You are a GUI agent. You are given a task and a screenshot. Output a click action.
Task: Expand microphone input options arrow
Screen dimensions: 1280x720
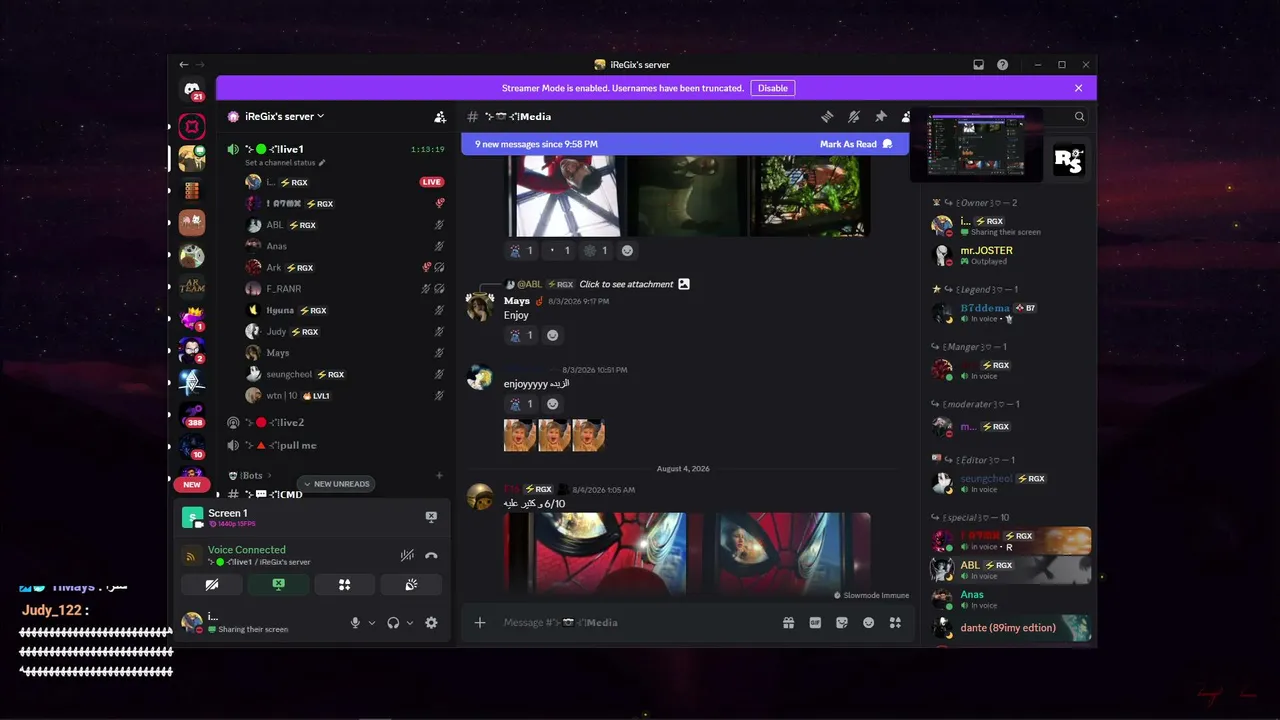click(372, 623)
